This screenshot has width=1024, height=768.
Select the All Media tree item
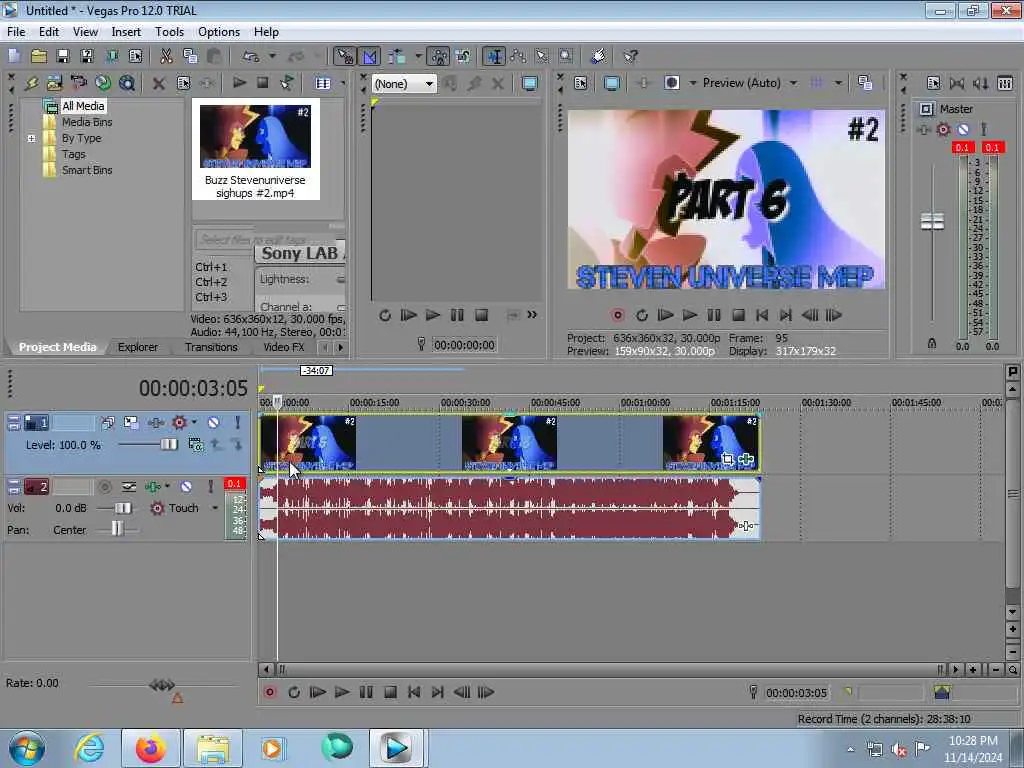[83, 106]
